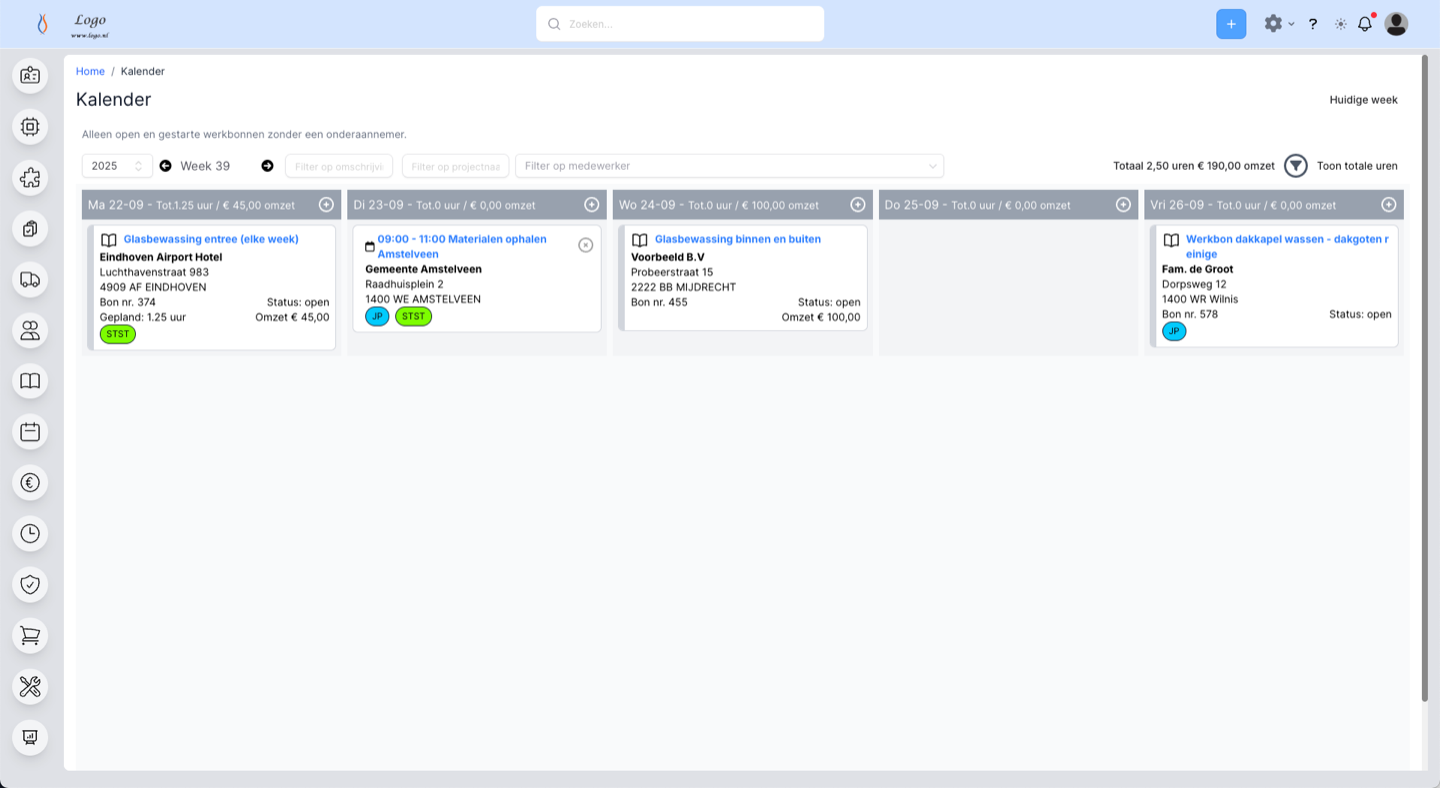Navigate to Home breadcrumb
The image size is (1440, 788).
(x=90, y=71)
